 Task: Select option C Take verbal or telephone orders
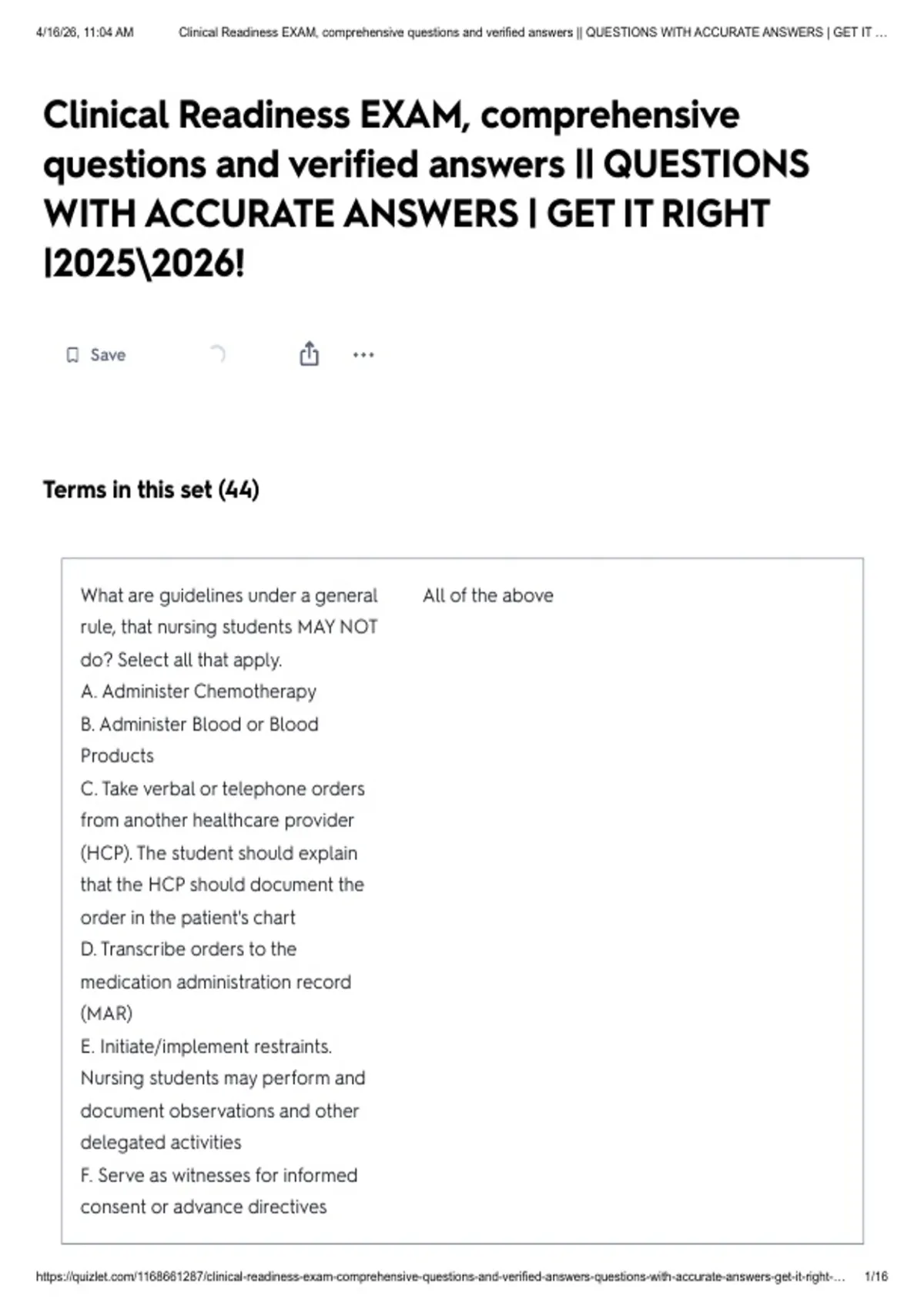click(x=223, y=788)
